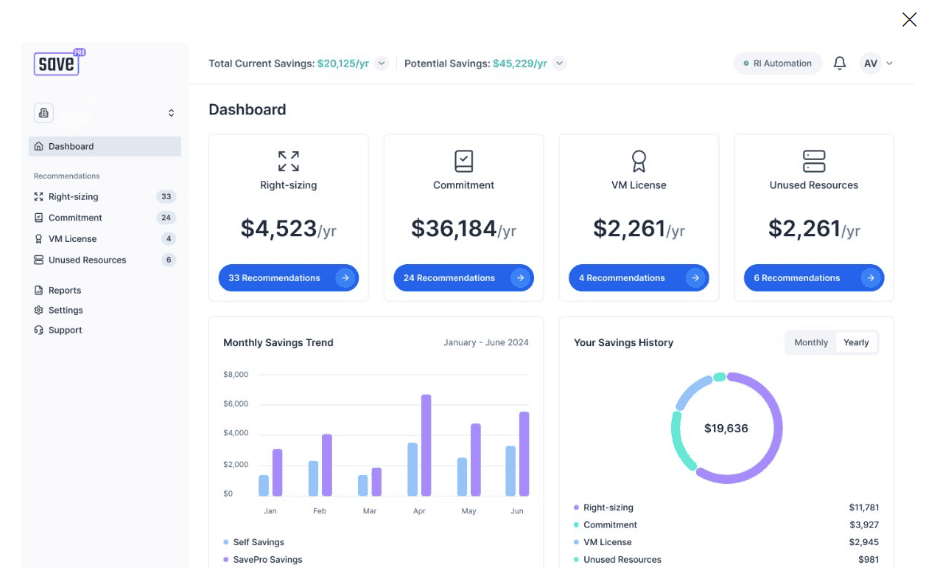Click the Commitment checkmark card icon
Screen dimensions: 937x568
463,161
